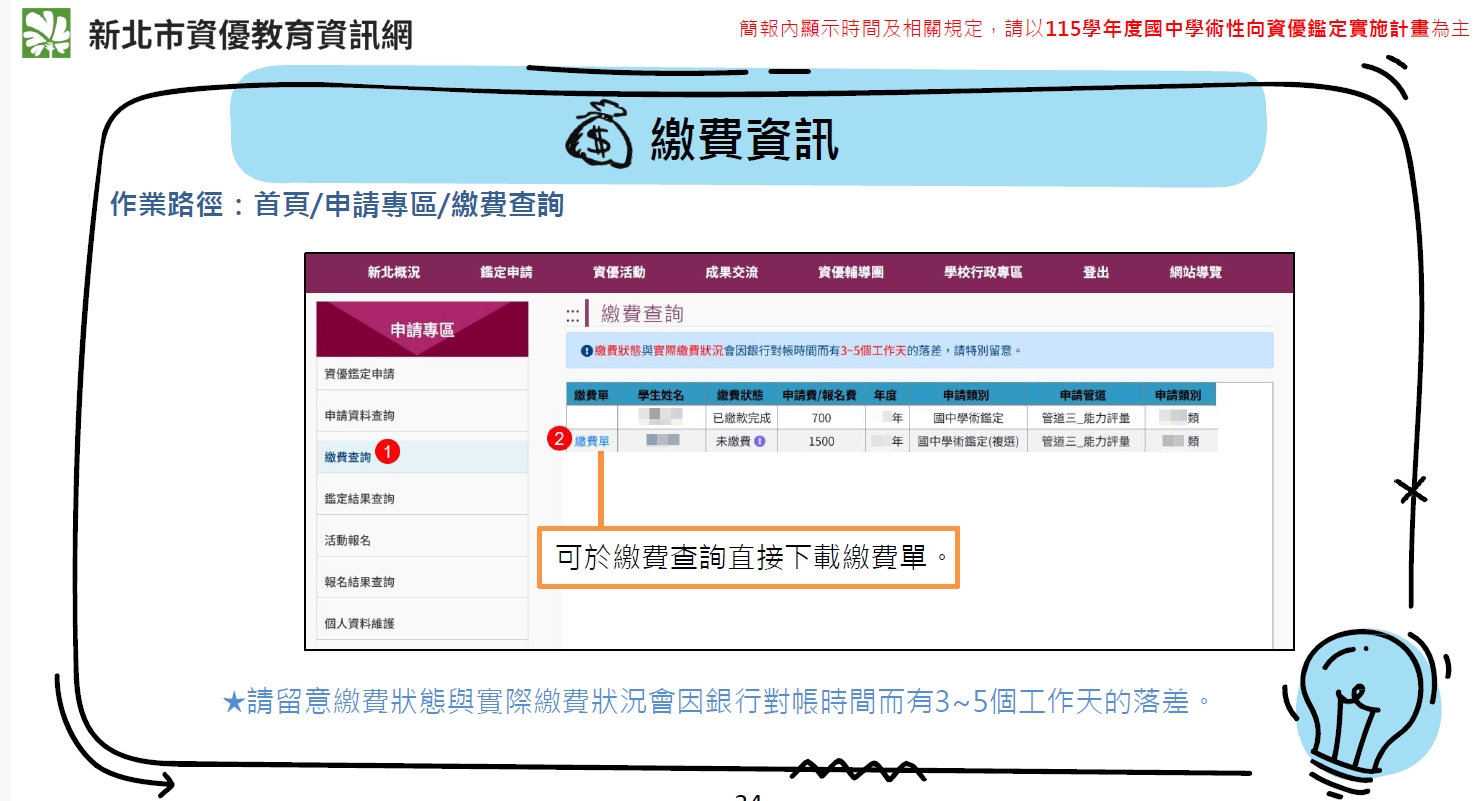Screen dimensions: 1482x801
Task: Click 登出 to log out
Action: (x=1096, y=272)
